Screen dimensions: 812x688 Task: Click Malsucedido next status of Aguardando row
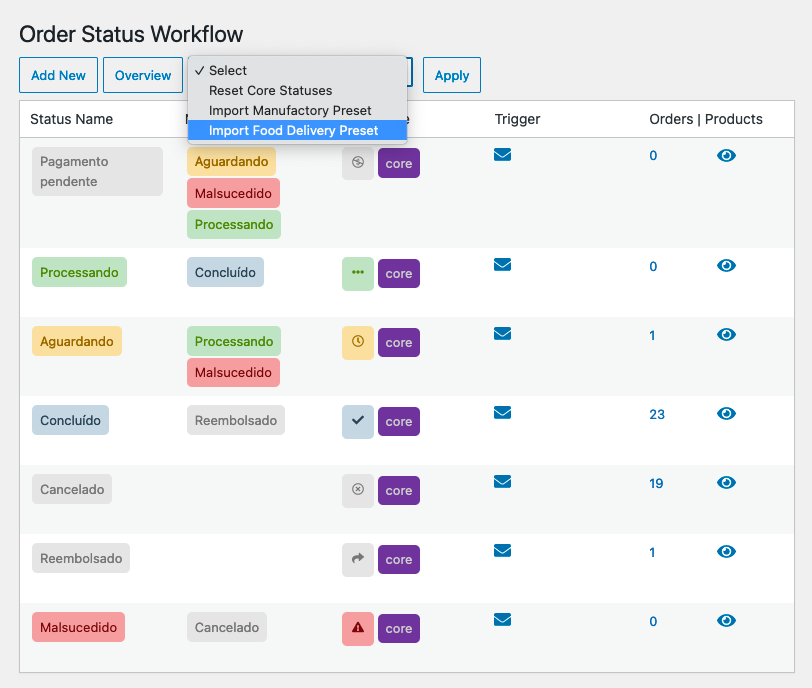[x=234, y=372]
